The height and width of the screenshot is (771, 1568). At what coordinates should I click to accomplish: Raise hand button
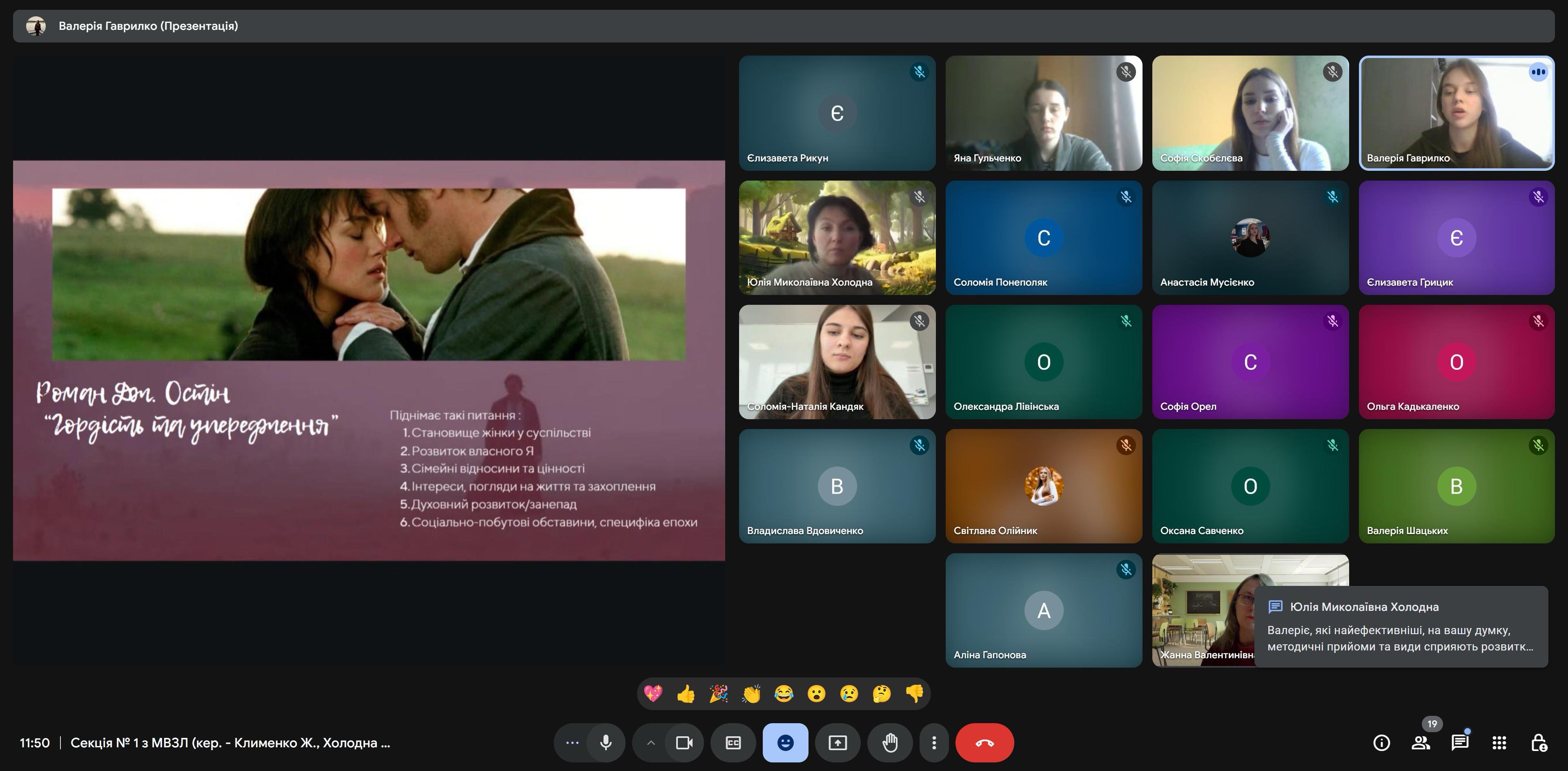[890, 742]
